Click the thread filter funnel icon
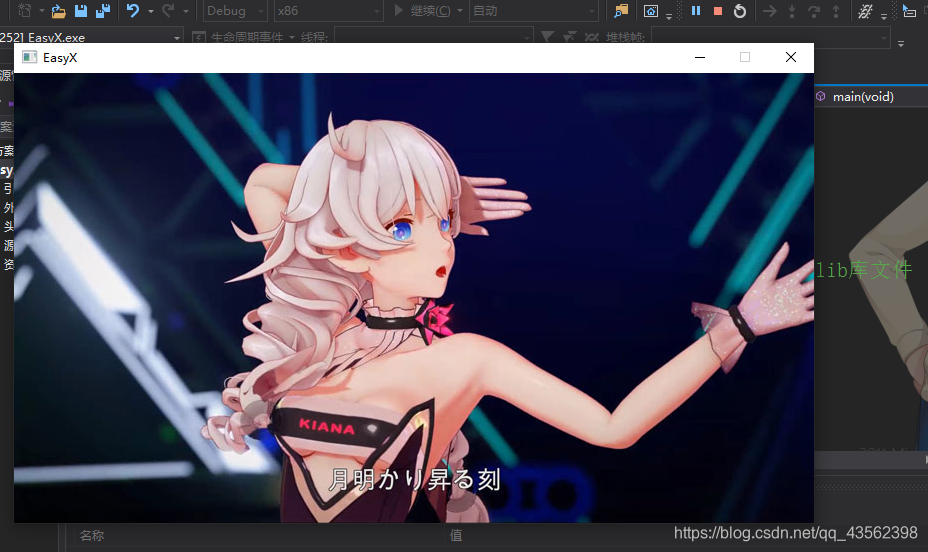This screenshot has width=928, height=552. pos(547,37)
